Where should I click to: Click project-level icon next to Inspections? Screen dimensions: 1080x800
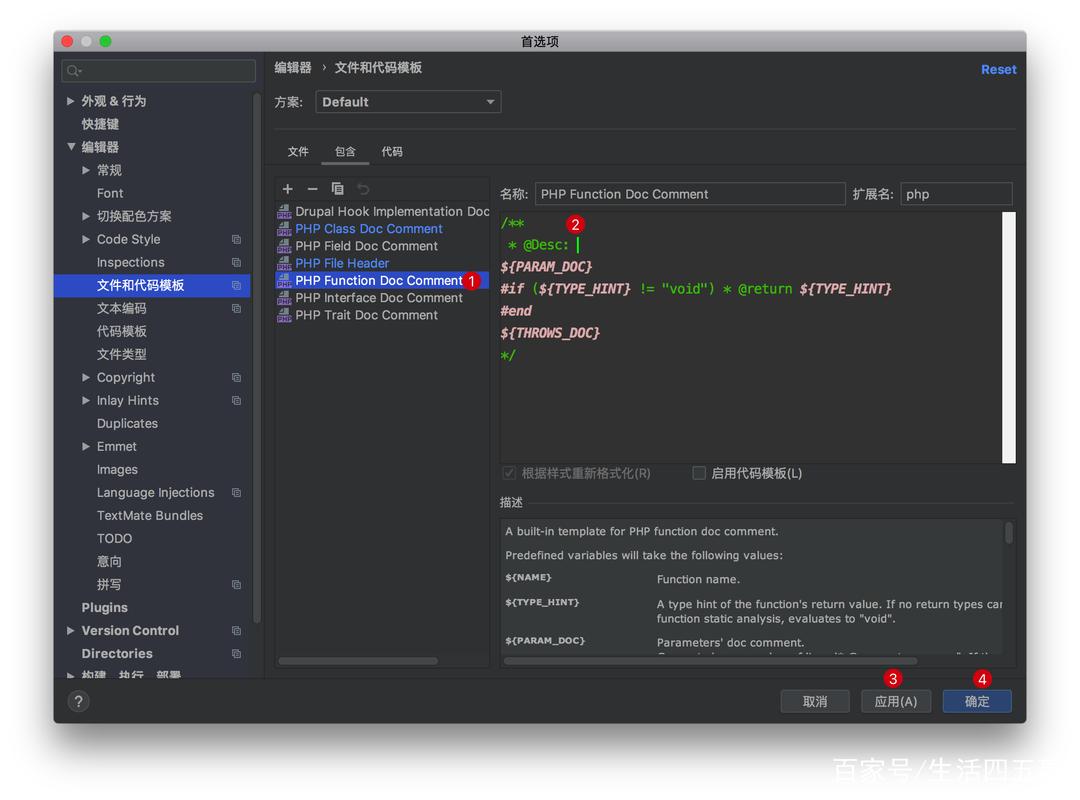click(236, 263)
